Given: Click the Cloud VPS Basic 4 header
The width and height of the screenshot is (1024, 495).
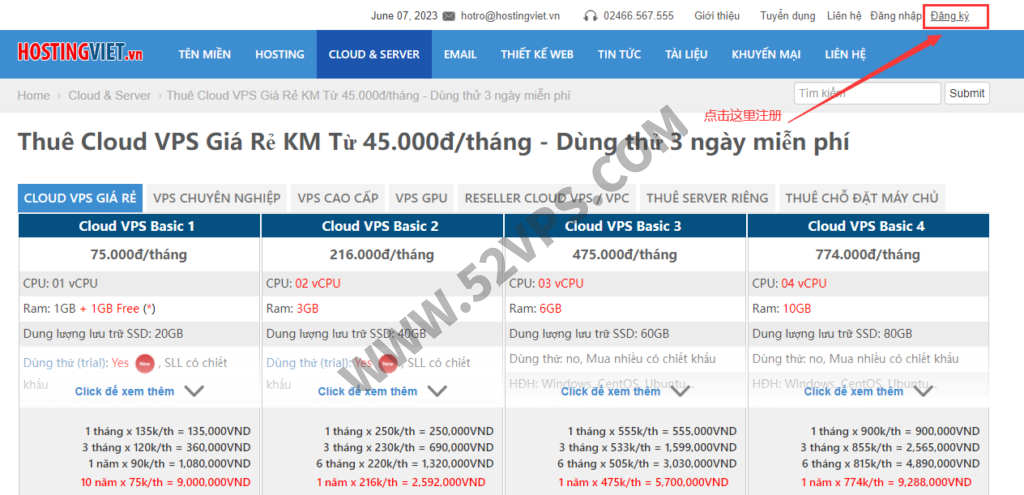Looking at the screenshot, I should (x=866, y=226).
